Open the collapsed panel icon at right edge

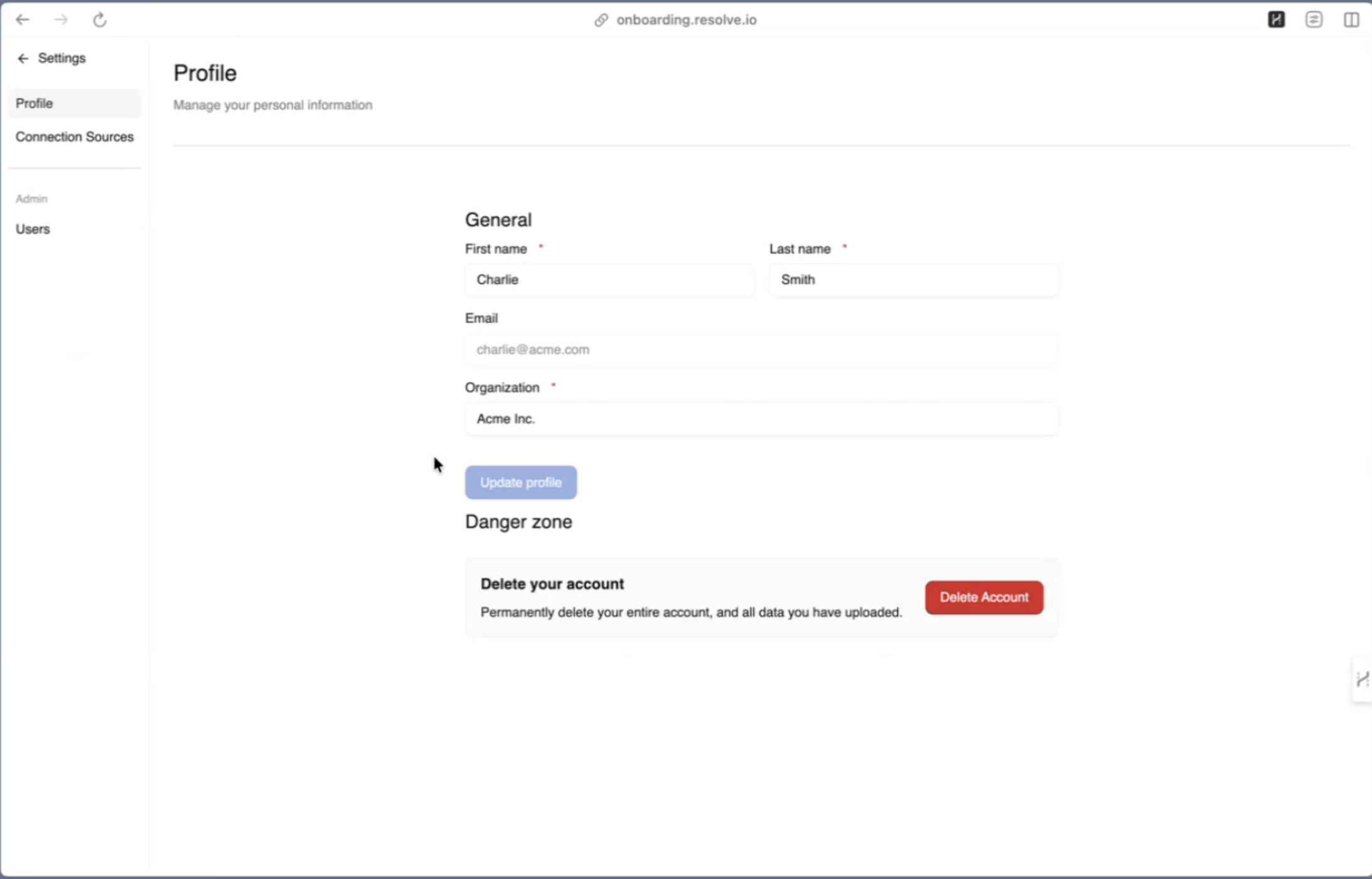click(x=1362, y=678)
